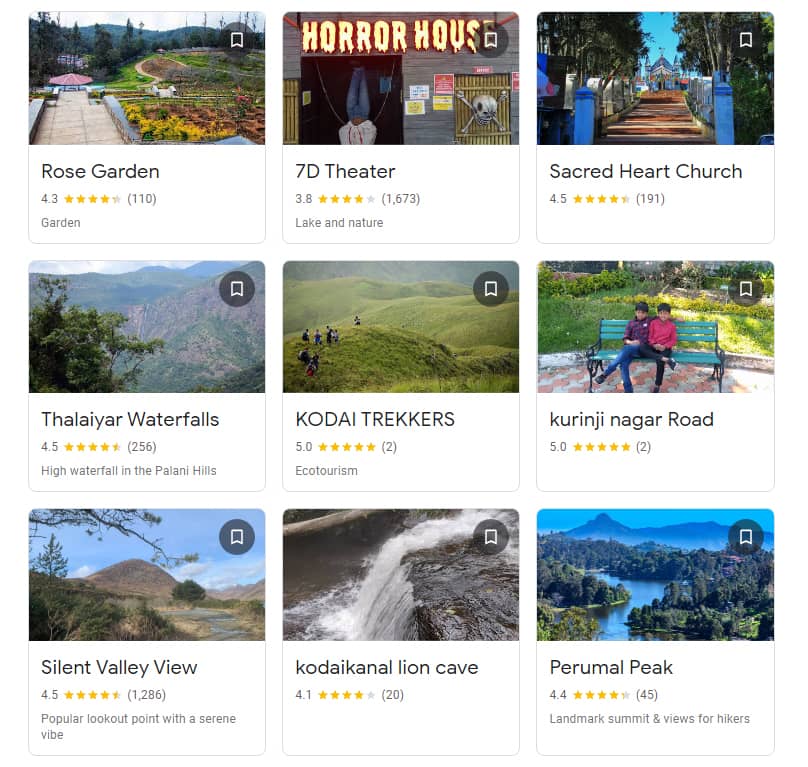
Task: Bookmark Sacred Heart Church
Action: coord(745,40)
